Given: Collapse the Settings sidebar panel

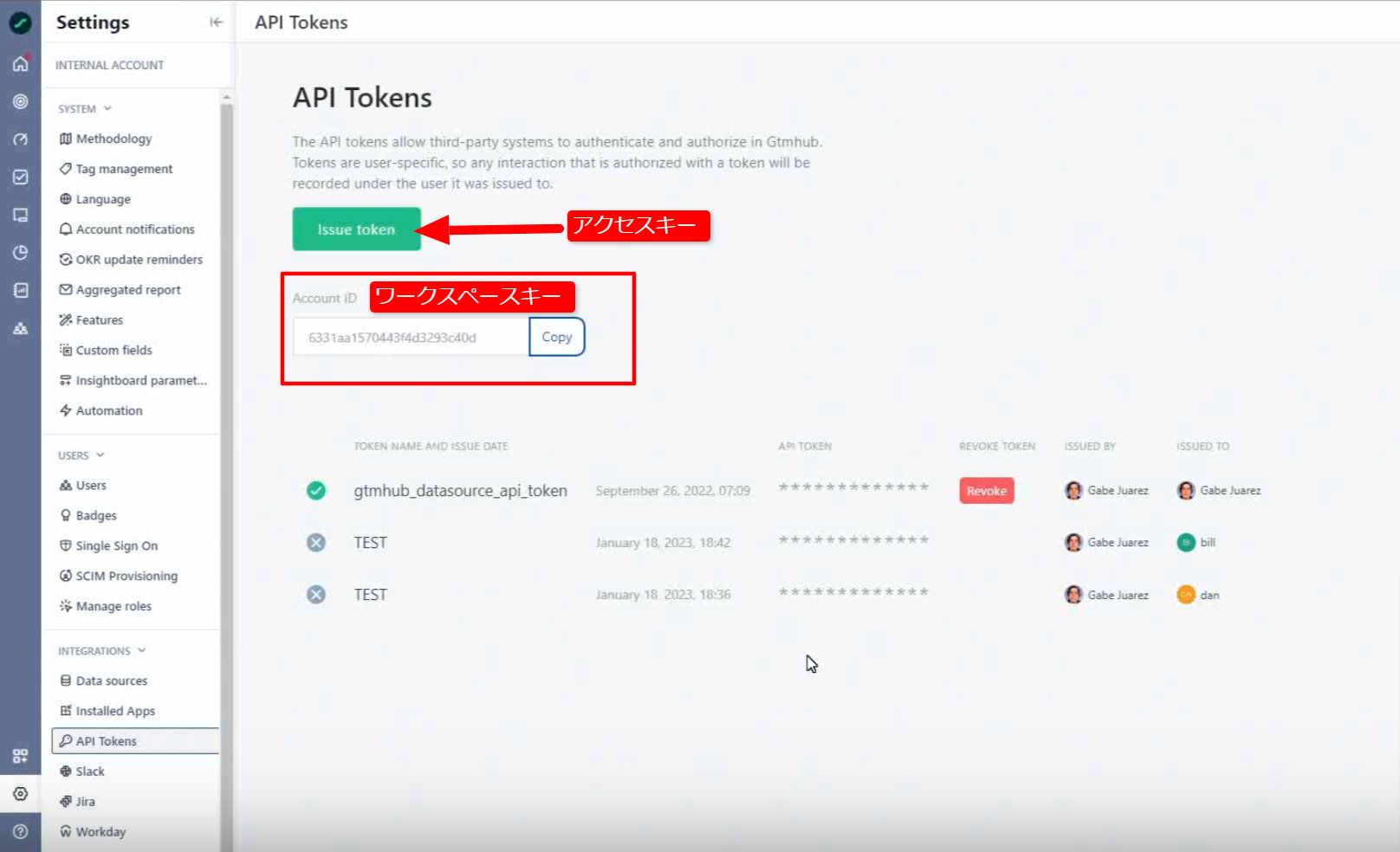Looking at the screenshot, I should (x=216, y=23).
